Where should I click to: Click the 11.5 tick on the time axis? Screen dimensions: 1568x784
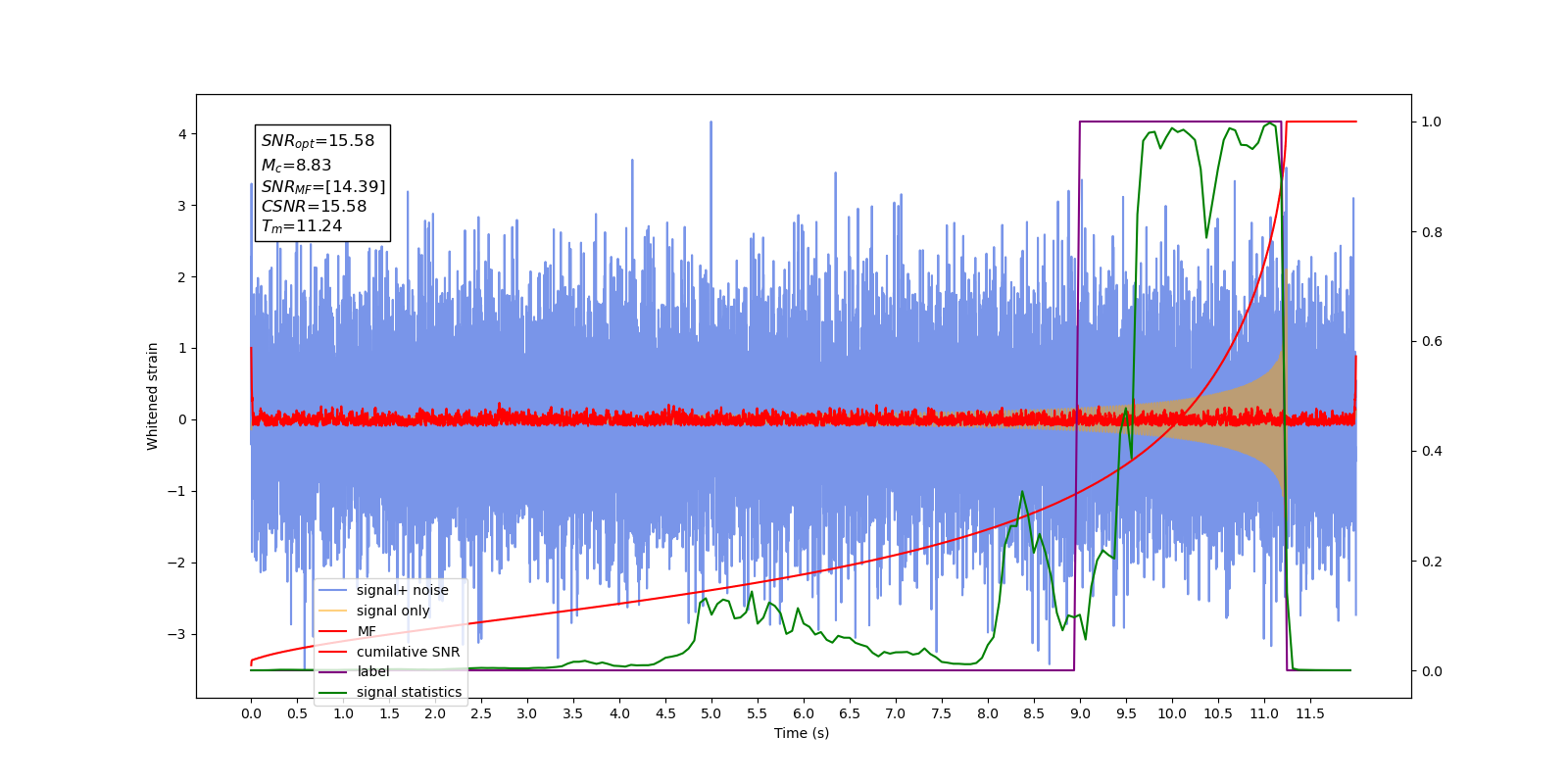(x=1310, y=713)
